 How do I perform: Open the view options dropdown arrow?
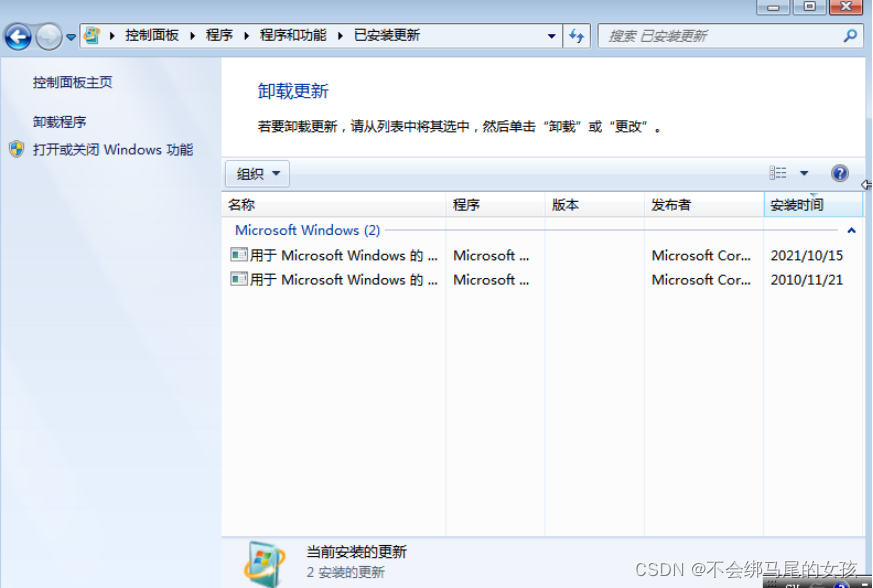(x=804, y=173)
